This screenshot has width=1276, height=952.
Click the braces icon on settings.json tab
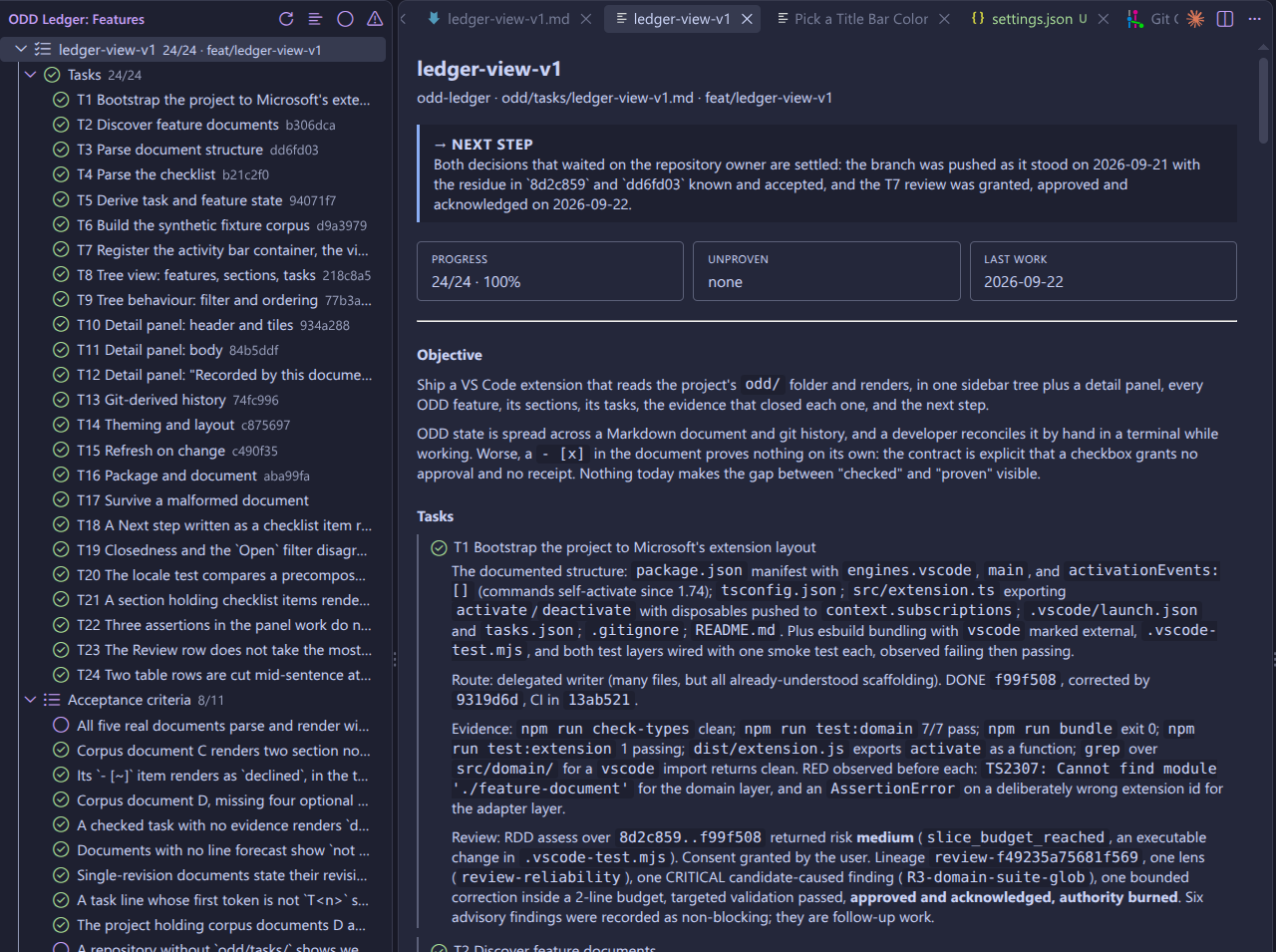click(x=978, y=19)
